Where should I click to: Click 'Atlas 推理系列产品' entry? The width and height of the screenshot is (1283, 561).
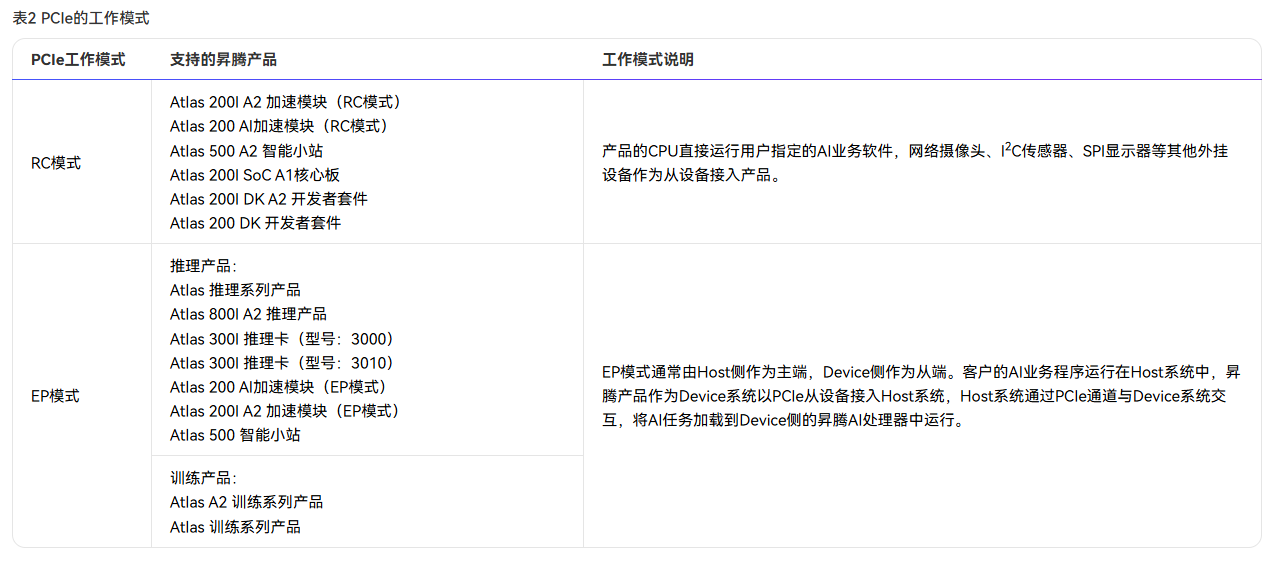[x=235, y=290]
